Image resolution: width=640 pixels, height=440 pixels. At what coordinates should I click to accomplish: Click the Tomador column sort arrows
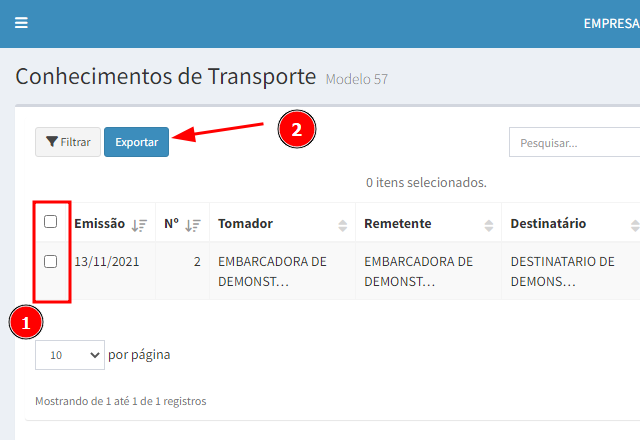343,225
